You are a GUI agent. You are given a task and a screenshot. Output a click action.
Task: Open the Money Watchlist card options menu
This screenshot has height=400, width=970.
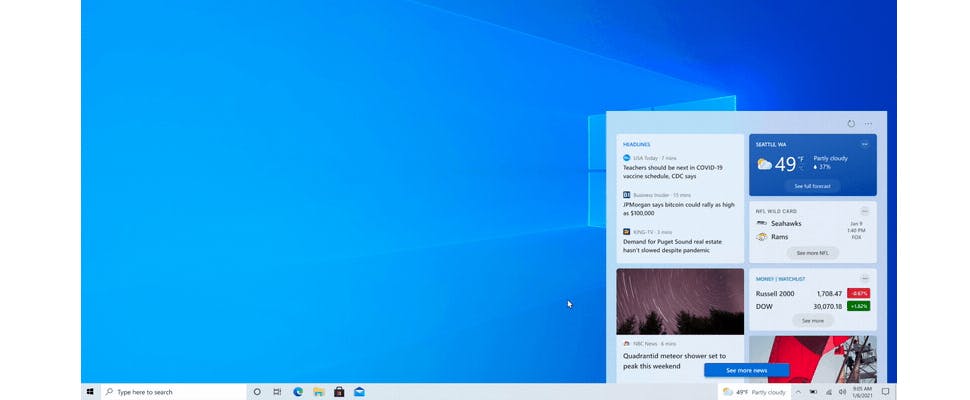pos(864,279)
